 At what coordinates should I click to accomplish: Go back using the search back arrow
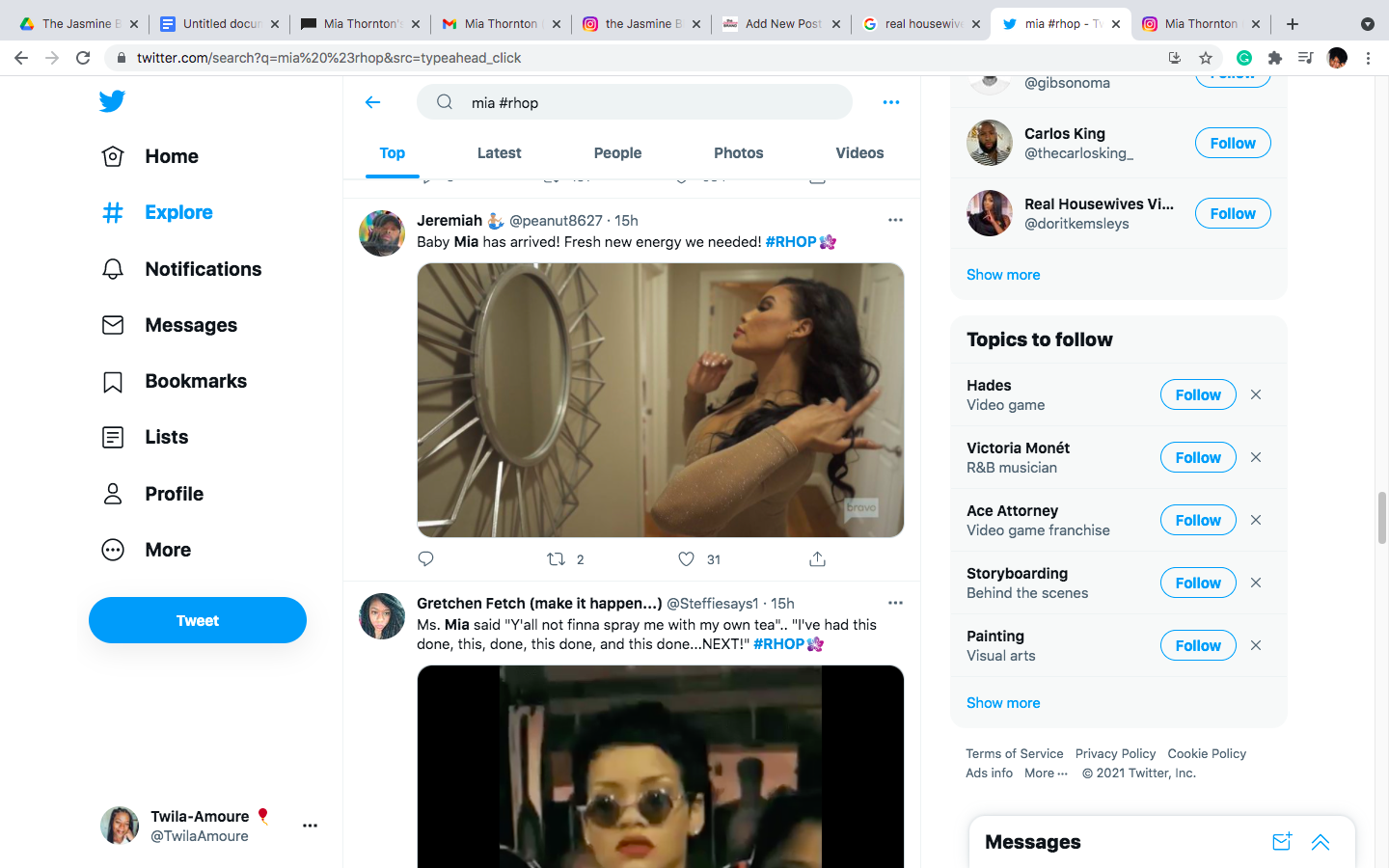click(x=373, y=102)
